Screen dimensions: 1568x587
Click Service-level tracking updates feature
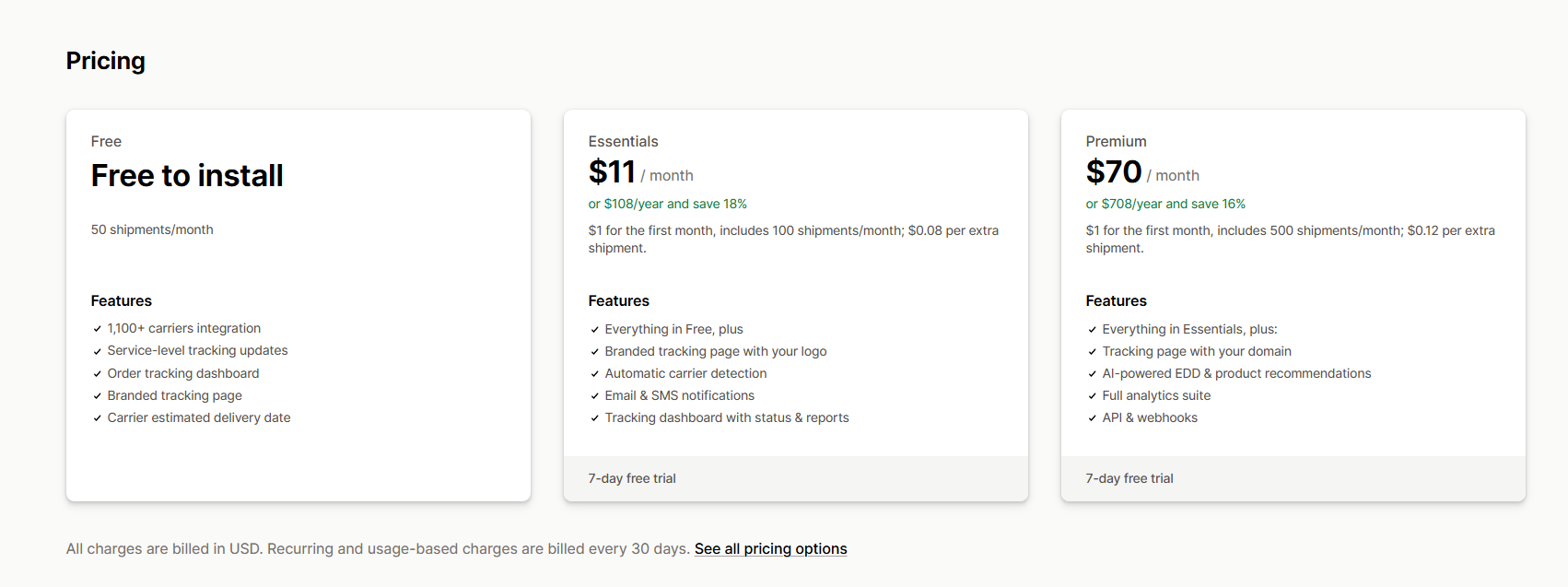(x=197, y=350)
